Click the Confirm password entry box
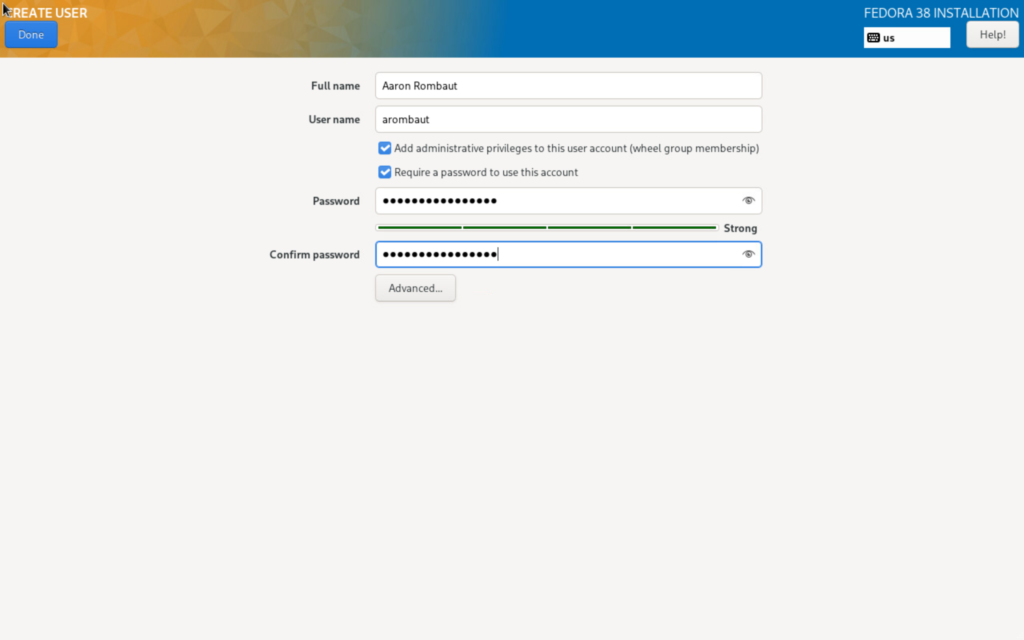Image resolution: width=1024 pixels, height=640 pixels. [x=555, y=255]
